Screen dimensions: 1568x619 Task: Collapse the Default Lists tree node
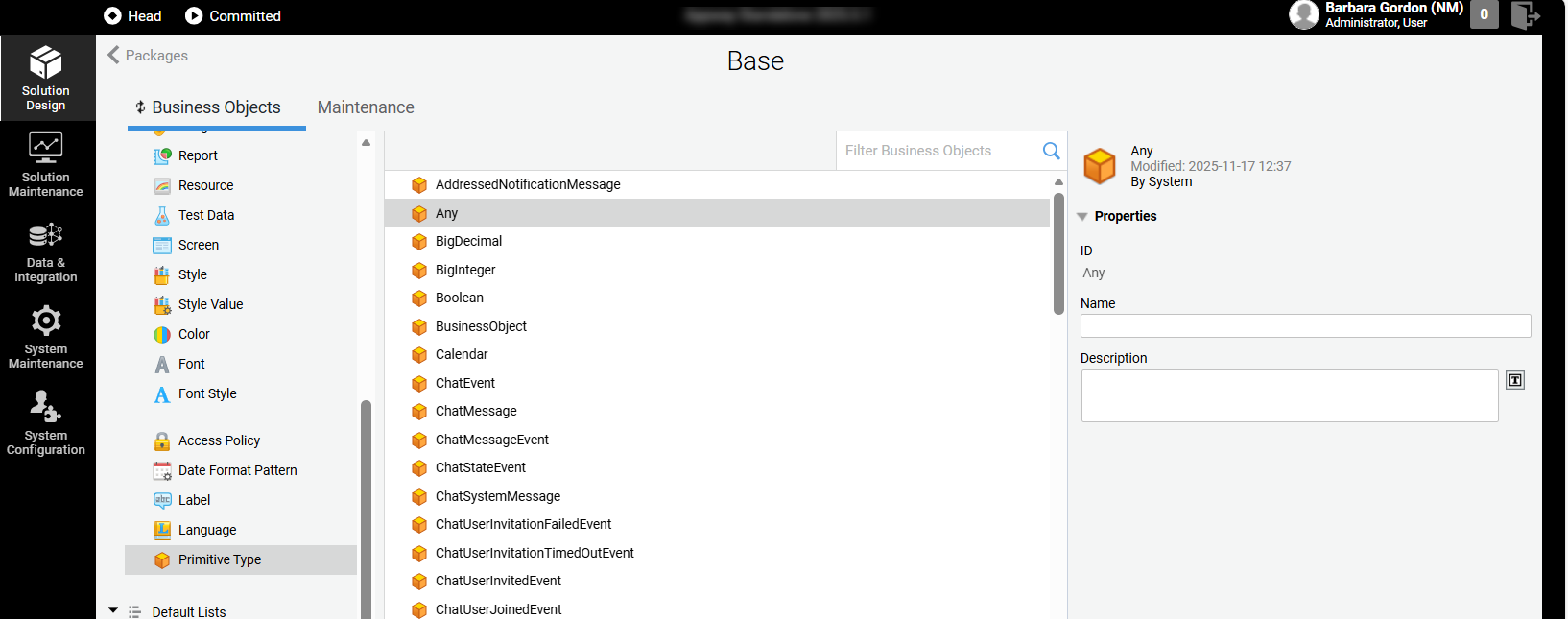(113, 610)
